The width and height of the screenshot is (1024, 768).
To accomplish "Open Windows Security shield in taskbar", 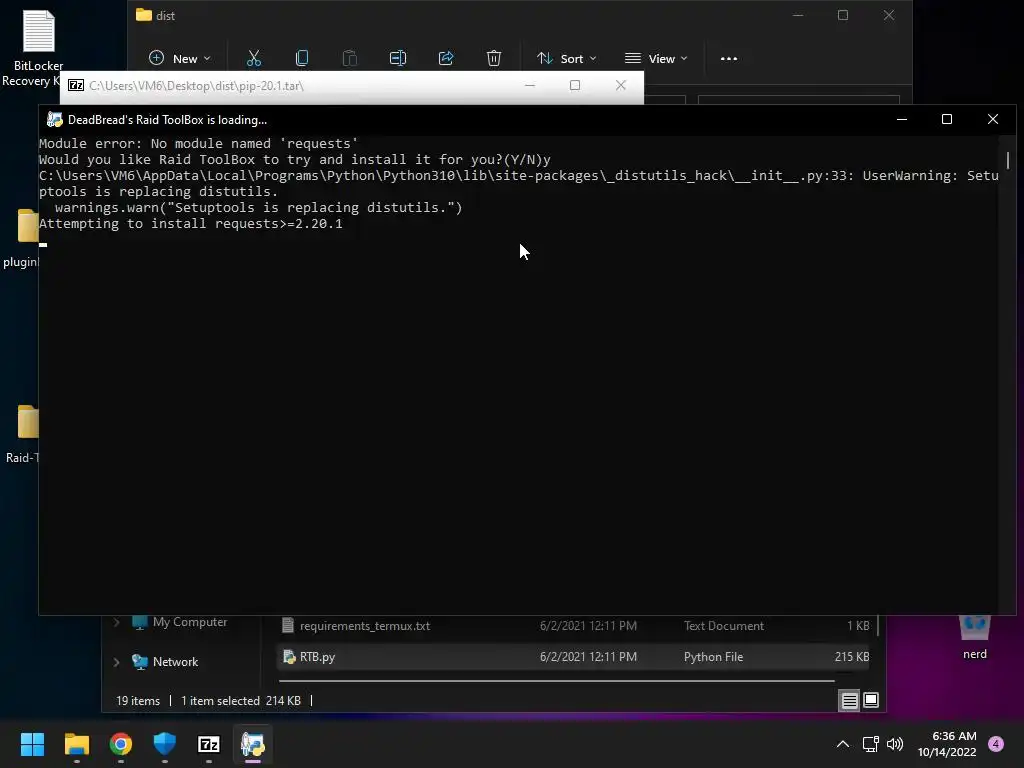I will tap(165, 744).
